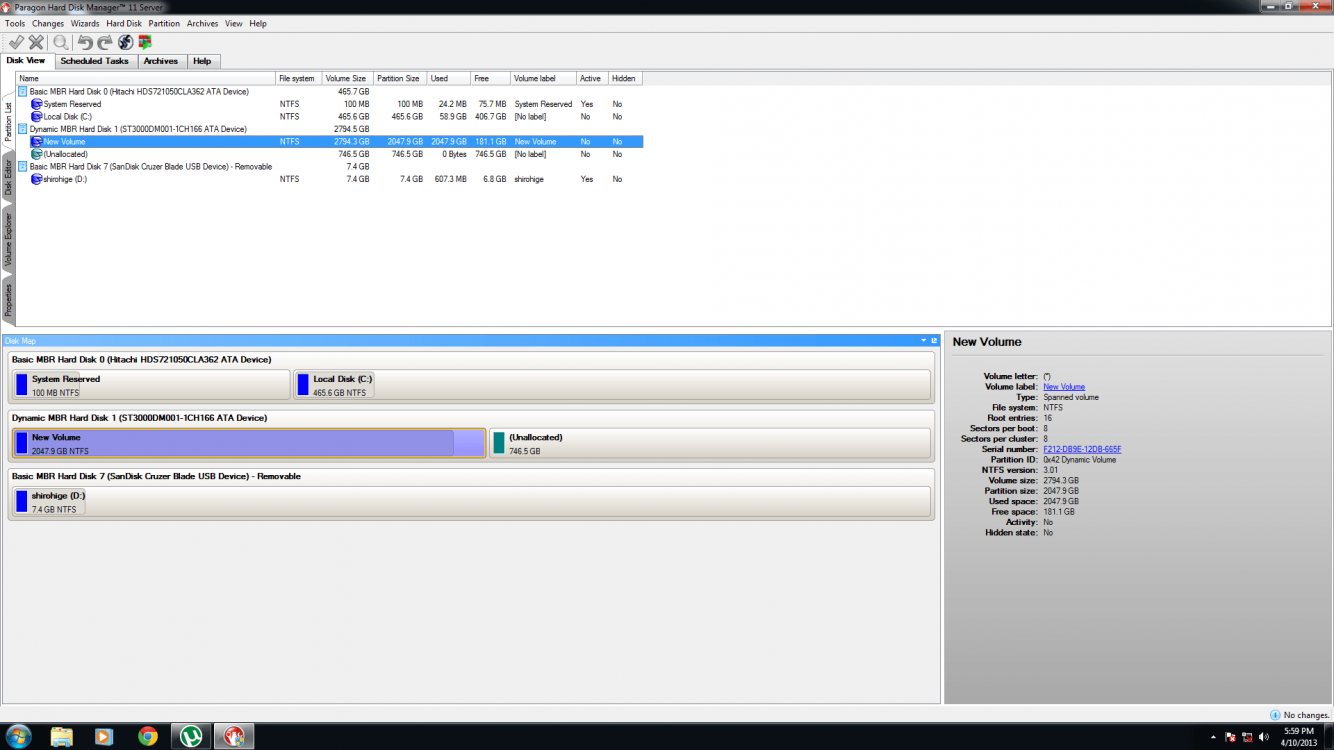Image resolution: width=1334 pixels, height=750 pixels.
Task: Click the Paragon taskbar button
Action: tap(234, 737)
